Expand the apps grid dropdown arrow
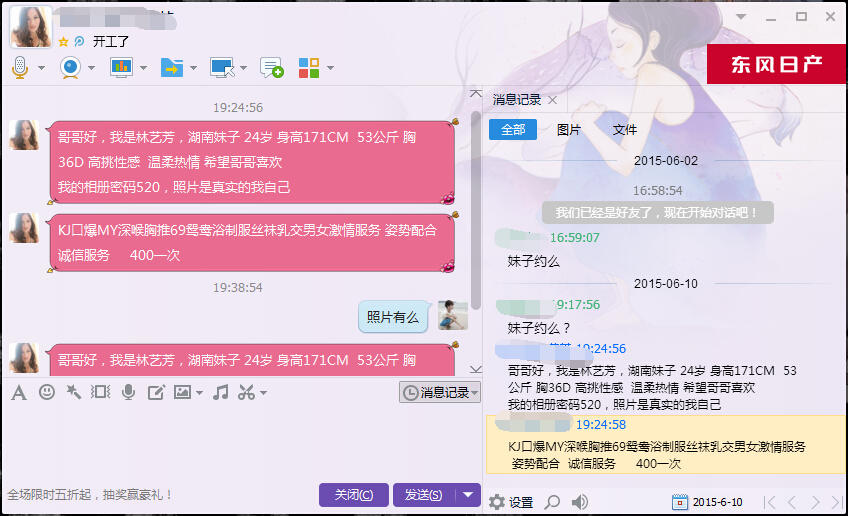 [x=330, y=68]
